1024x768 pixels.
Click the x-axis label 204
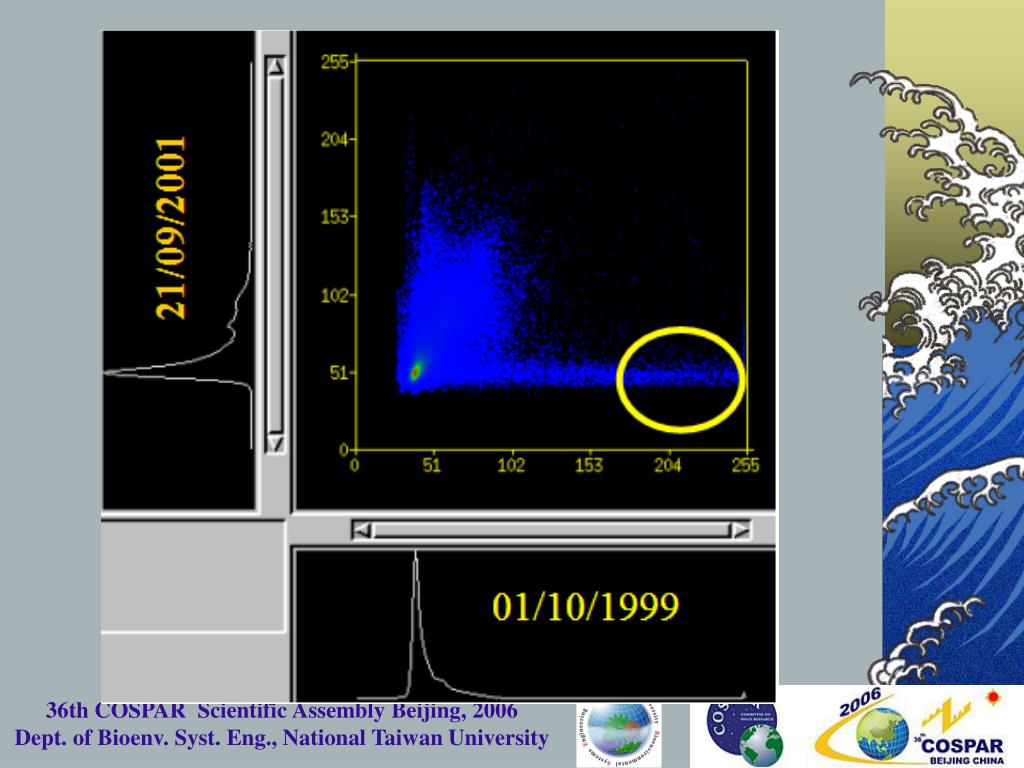tap(667, 465)
